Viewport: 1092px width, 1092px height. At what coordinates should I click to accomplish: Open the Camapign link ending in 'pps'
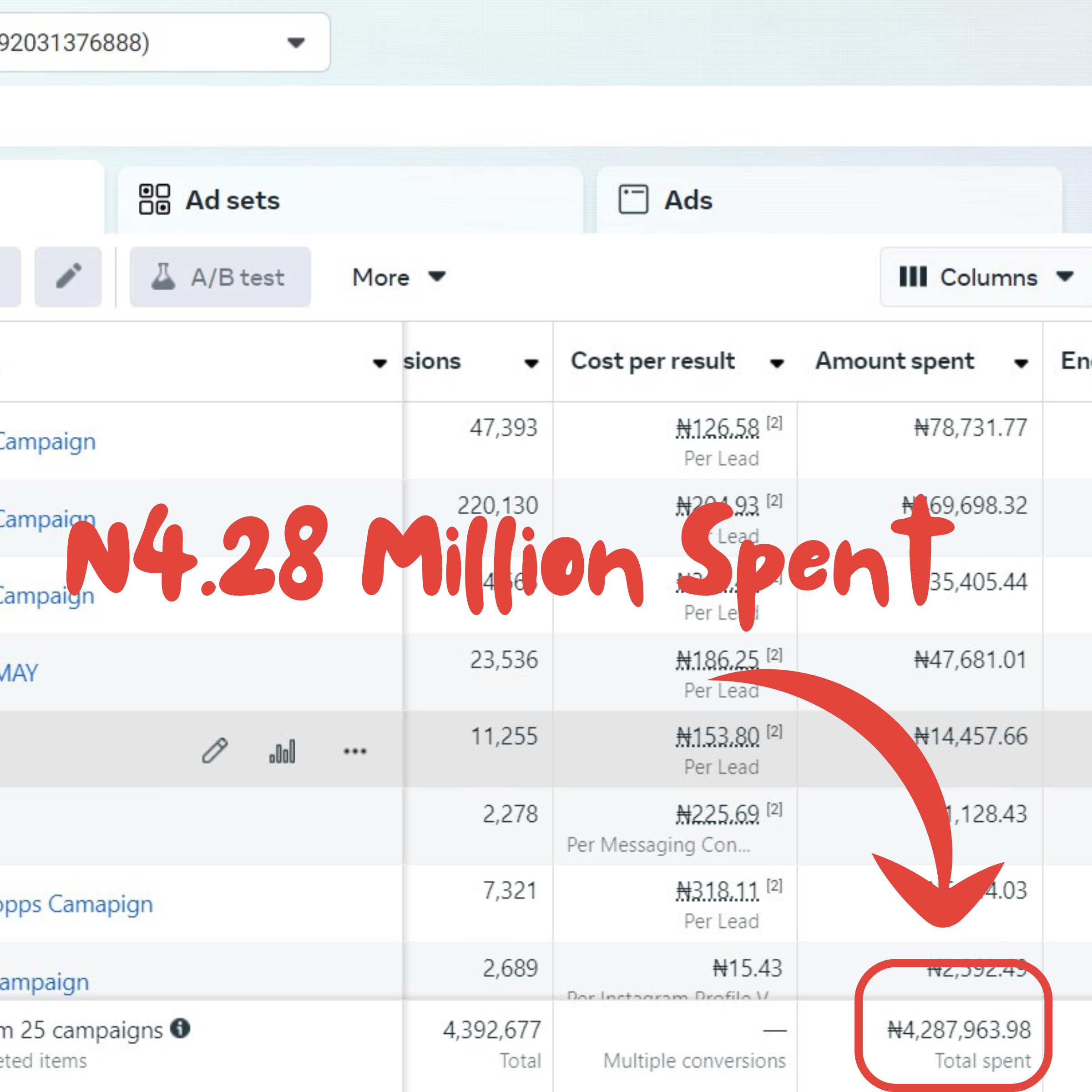click(x=76, y=904)
